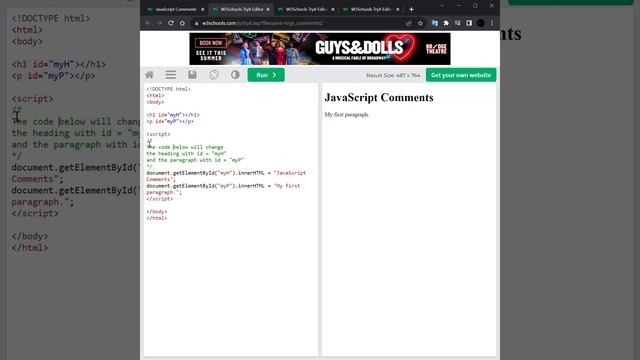The height and width of the screenshot is (360, 640).
Task: Click the <h1 id="myH"> line in Tryit editor
Action: pos(173,115)
